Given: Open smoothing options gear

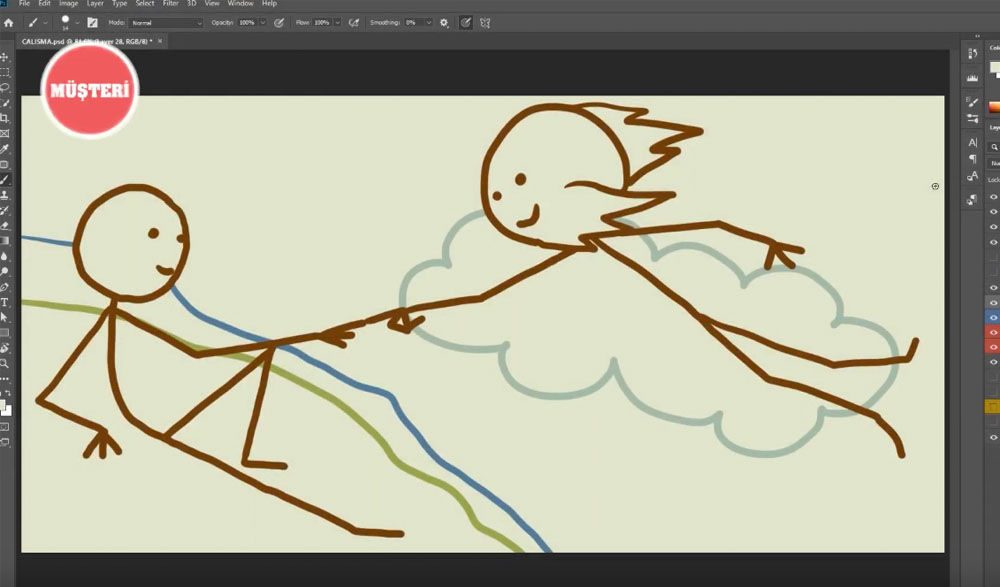Looking at the screenshot, I should (x=444, y=23).
